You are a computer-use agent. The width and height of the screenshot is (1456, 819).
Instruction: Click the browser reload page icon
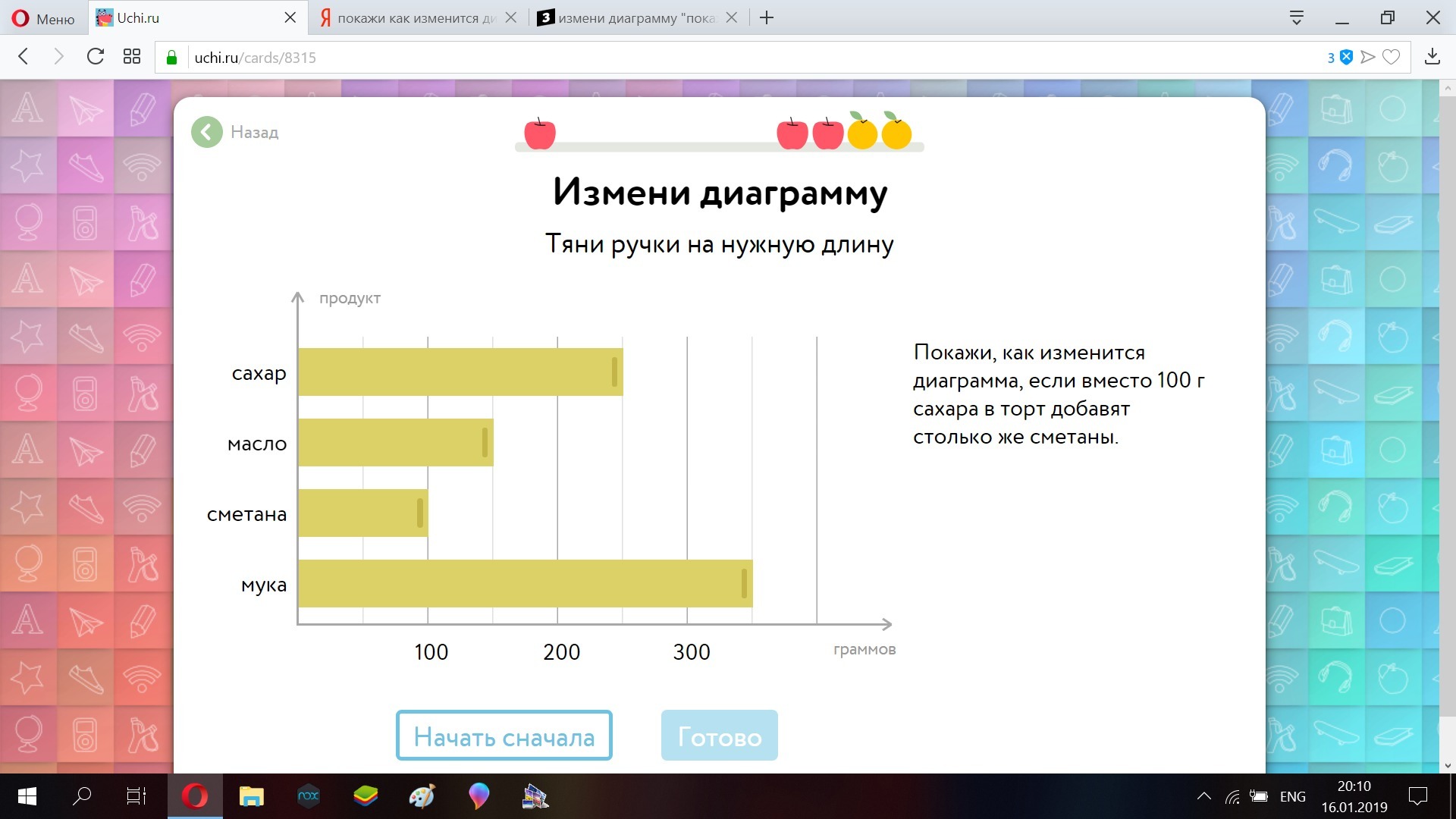pos(95,57)
